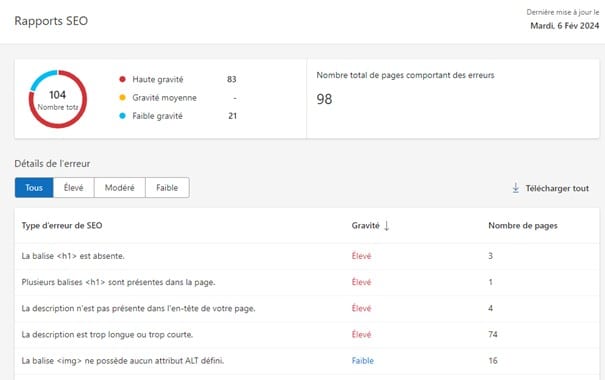Screen dimensions: 605x380
Task: Click the date Mardi, 6 Fév 2024
Action: point(564,26)
